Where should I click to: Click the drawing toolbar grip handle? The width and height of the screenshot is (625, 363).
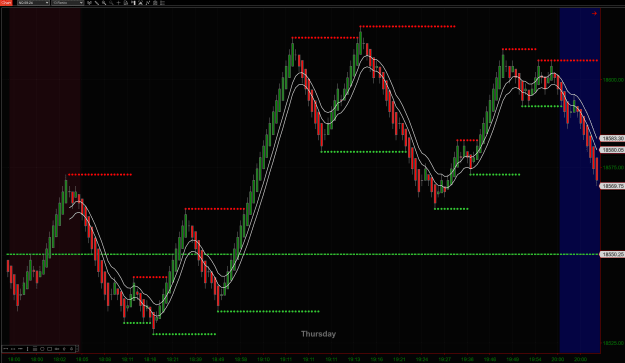(x=77, y=349)
